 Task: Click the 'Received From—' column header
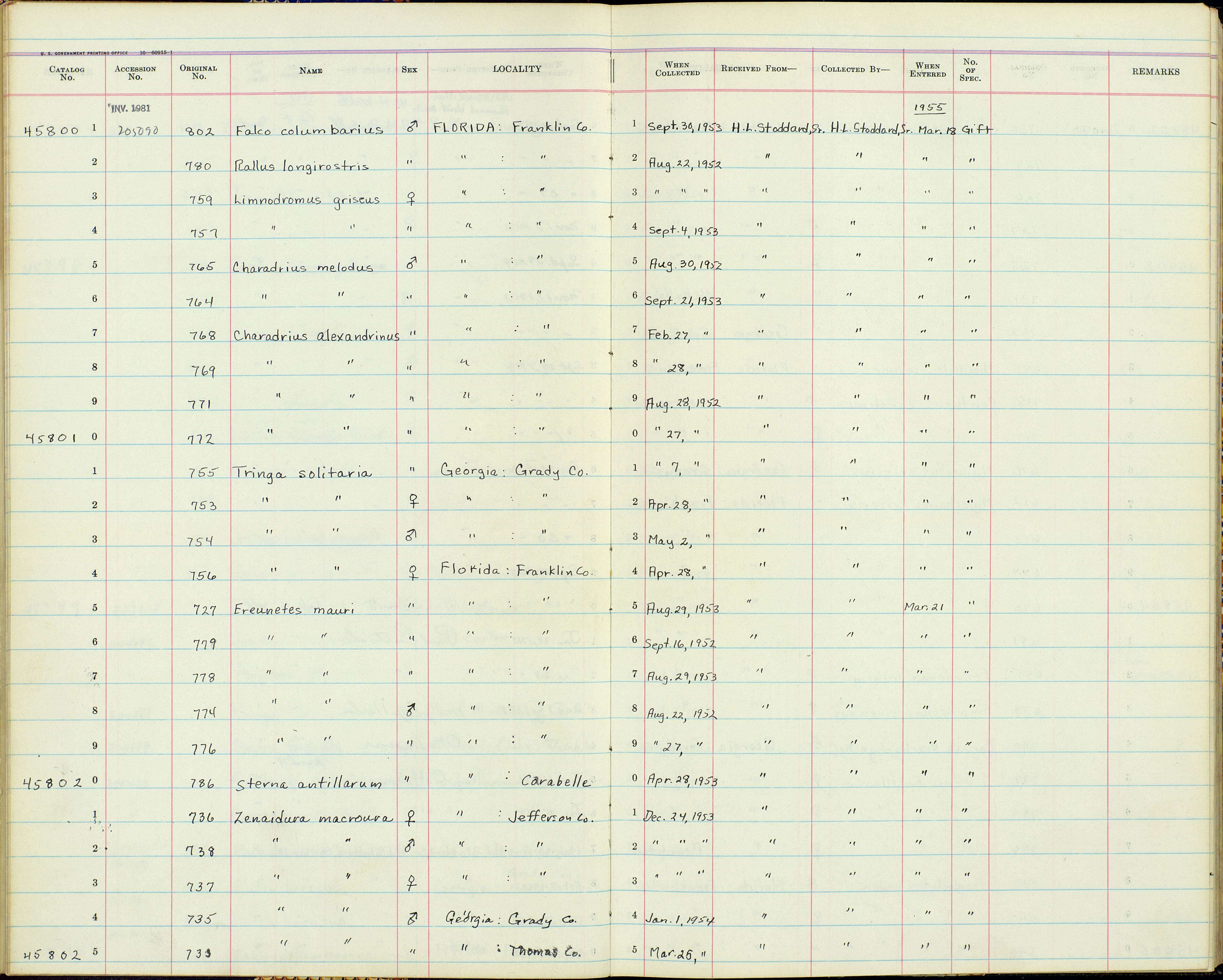click(758, 69)
